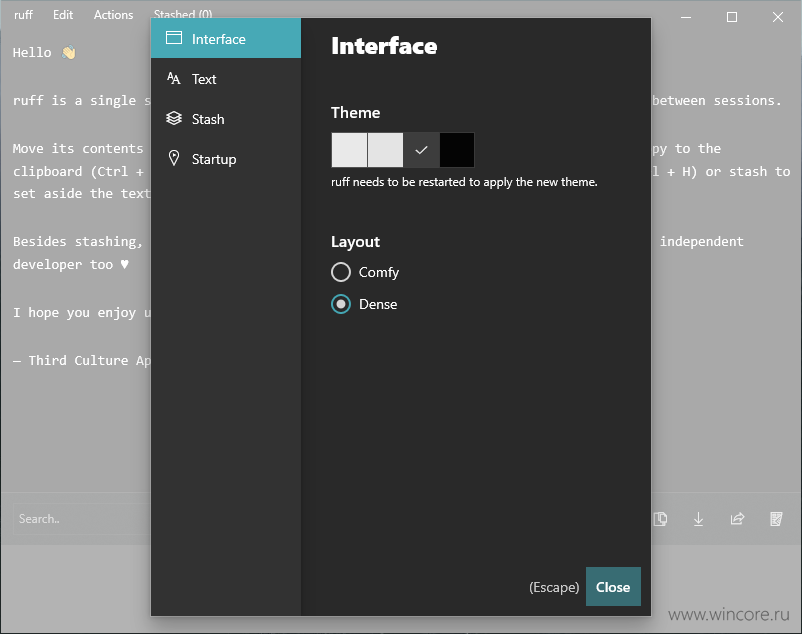Screen dimensions: 802x634
Task: Click the note edit icon at bottom right
Action: (x=776, y=519)
